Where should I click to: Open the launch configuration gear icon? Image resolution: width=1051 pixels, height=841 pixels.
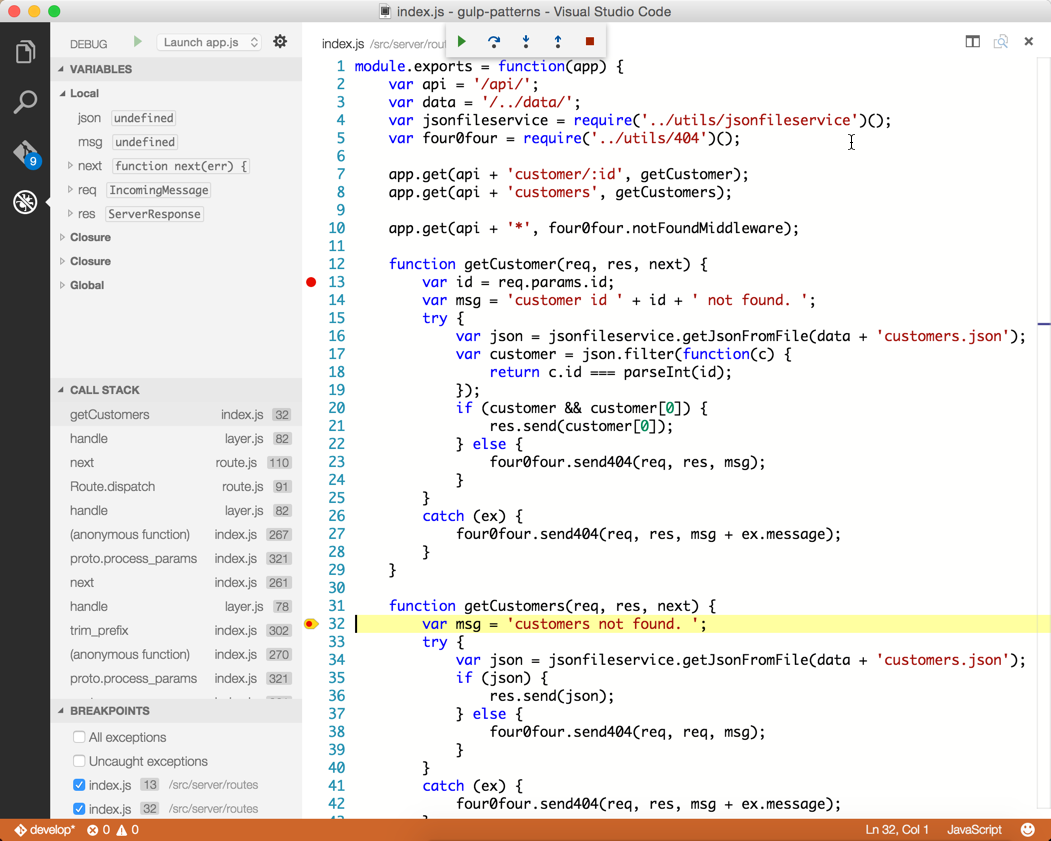[279, 41]
